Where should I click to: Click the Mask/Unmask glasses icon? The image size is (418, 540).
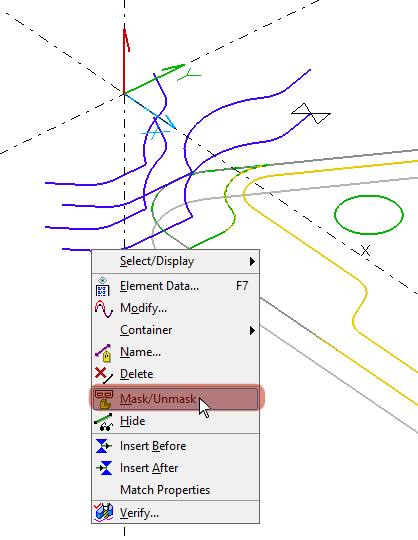pos(104,399)
